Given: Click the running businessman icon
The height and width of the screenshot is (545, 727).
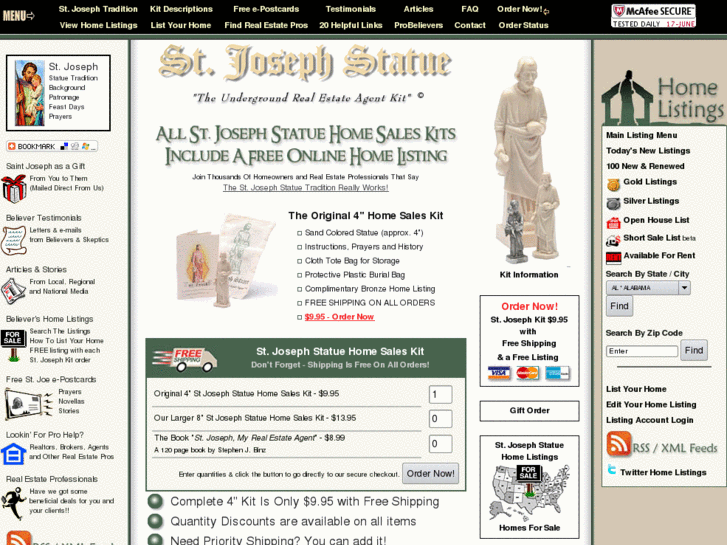Looking at the screenshot, I should pos(13,504).
